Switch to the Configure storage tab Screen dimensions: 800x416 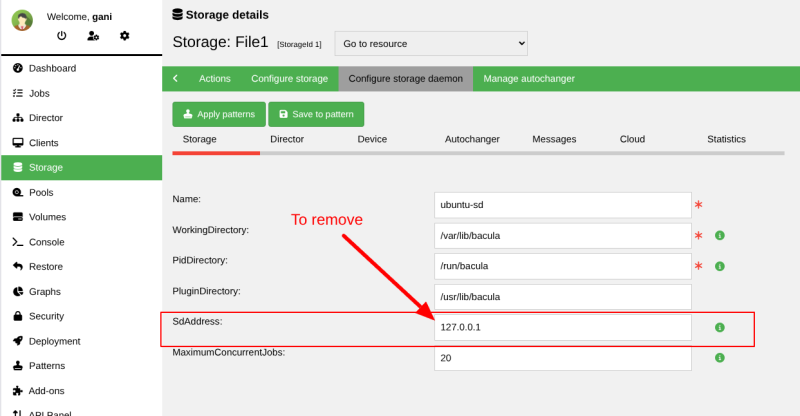tap(289, 78)
